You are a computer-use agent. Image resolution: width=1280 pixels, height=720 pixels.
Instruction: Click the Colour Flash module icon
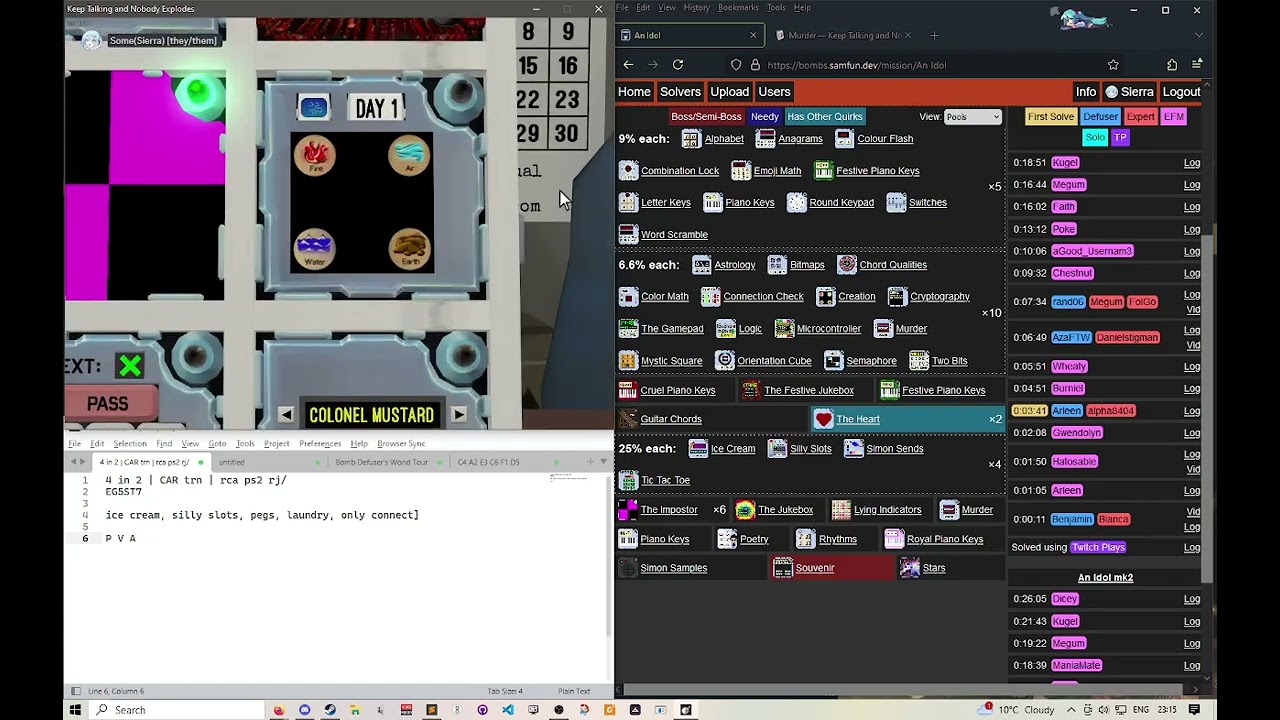(844, 139)
